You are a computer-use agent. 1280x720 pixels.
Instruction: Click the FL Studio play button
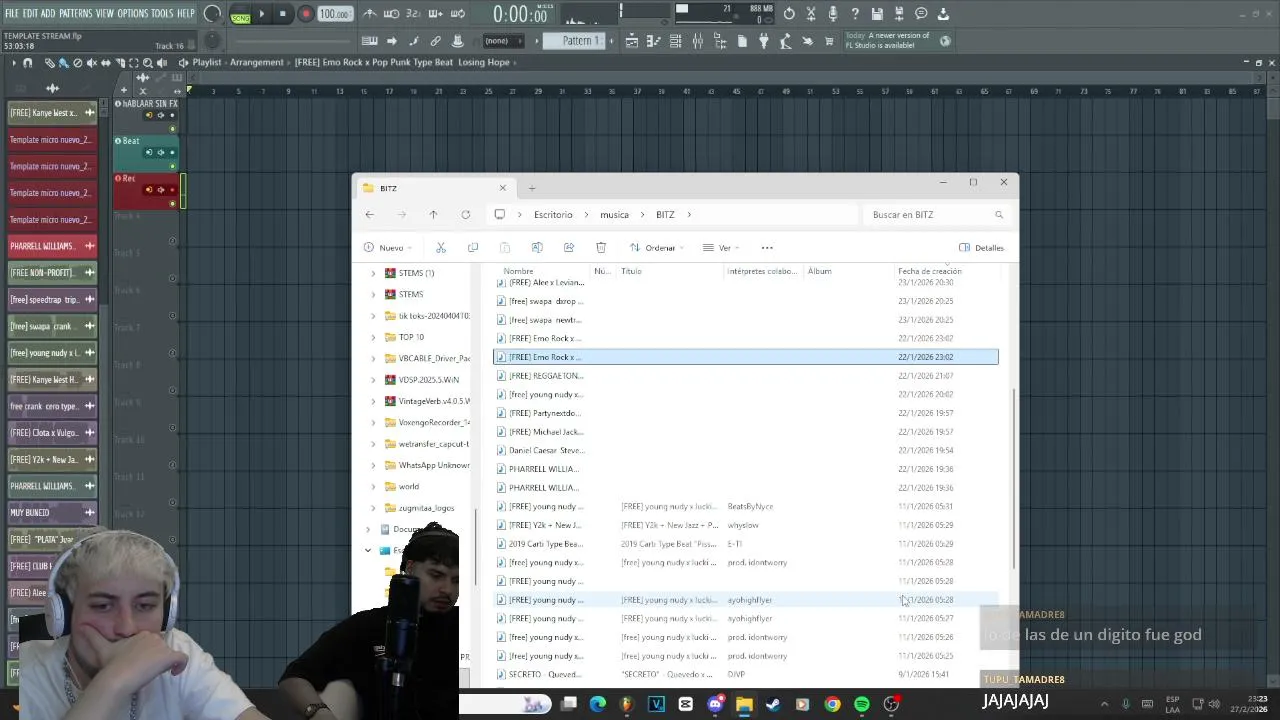tap(262, 14)
